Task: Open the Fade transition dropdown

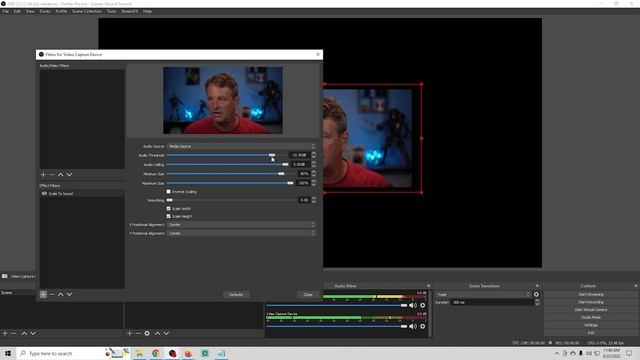Action: click(x=483, y=294)
